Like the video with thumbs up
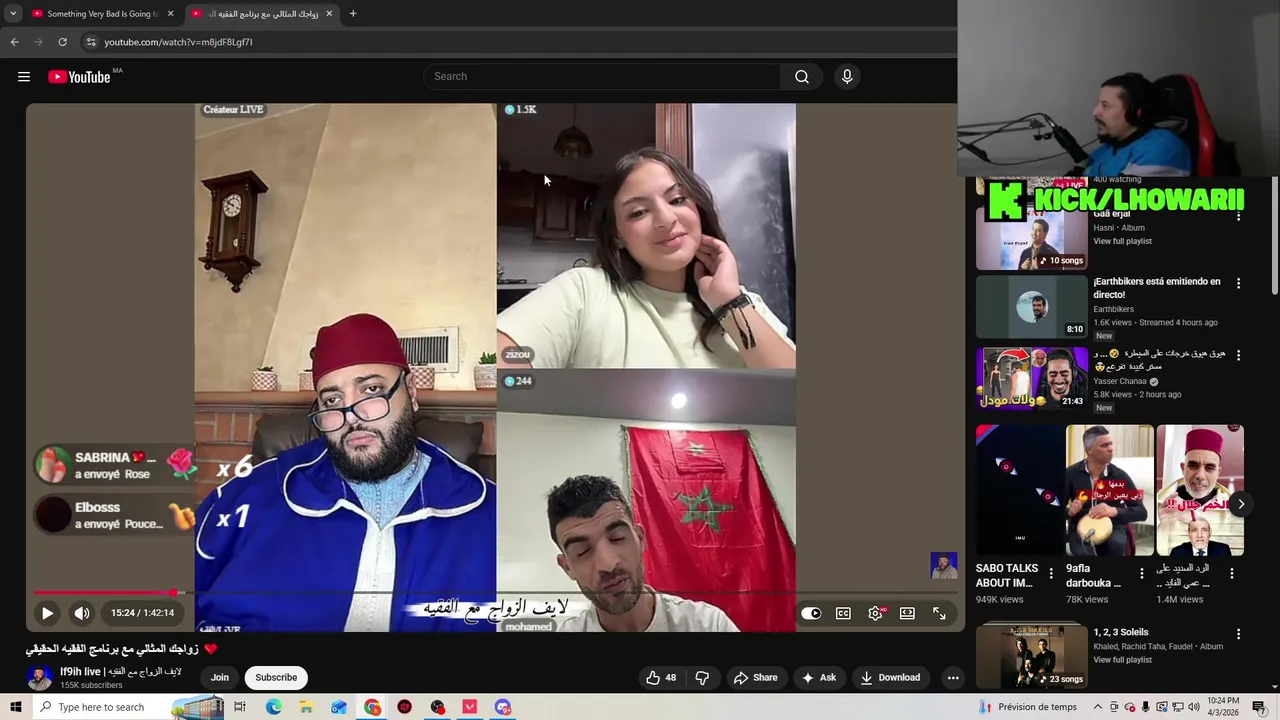 pyautogui.click(x=661, y=677)
